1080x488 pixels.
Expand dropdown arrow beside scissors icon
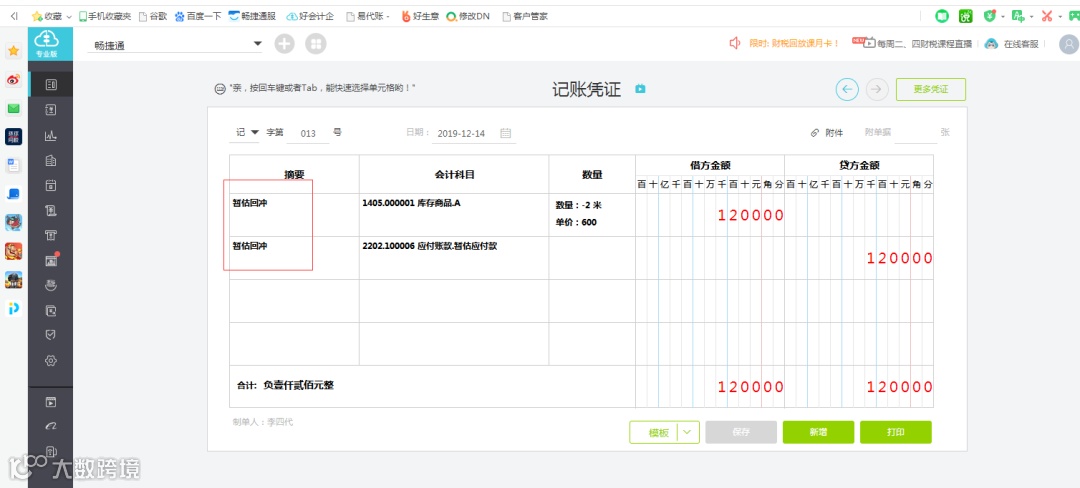1060,17
